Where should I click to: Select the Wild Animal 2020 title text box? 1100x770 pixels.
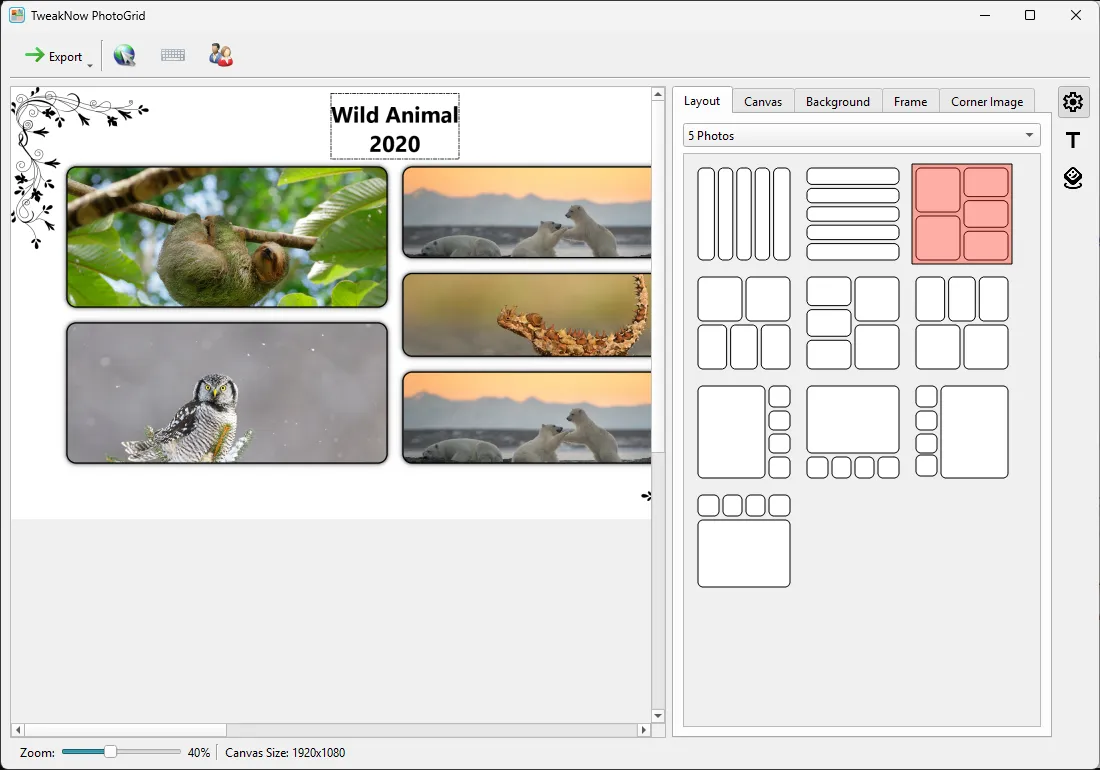(395, 126)
